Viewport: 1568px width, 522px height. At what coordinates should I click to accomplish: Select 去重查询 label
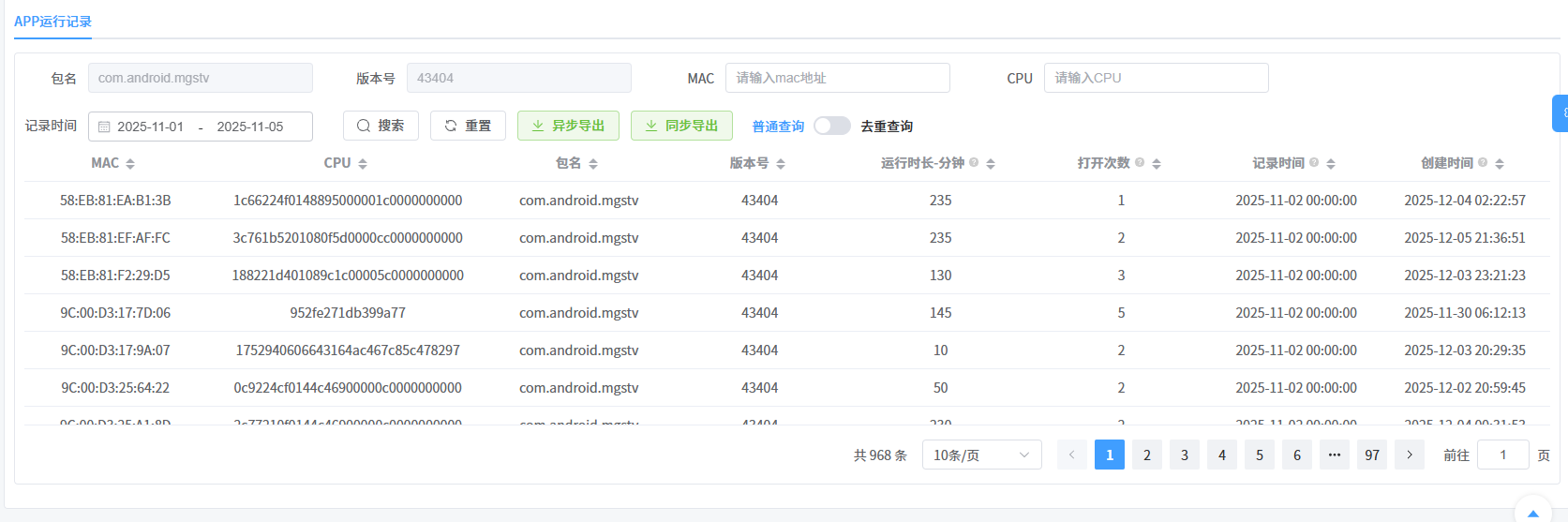(x=887, y=127)
